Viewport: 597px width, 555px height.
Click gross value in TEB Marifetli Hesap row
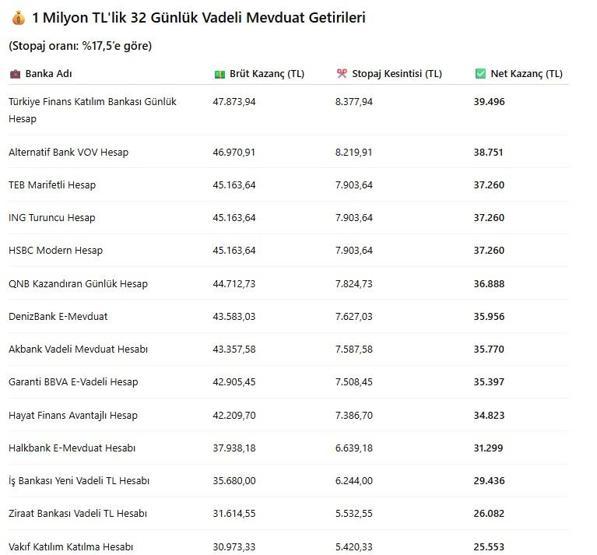[234, 185]
